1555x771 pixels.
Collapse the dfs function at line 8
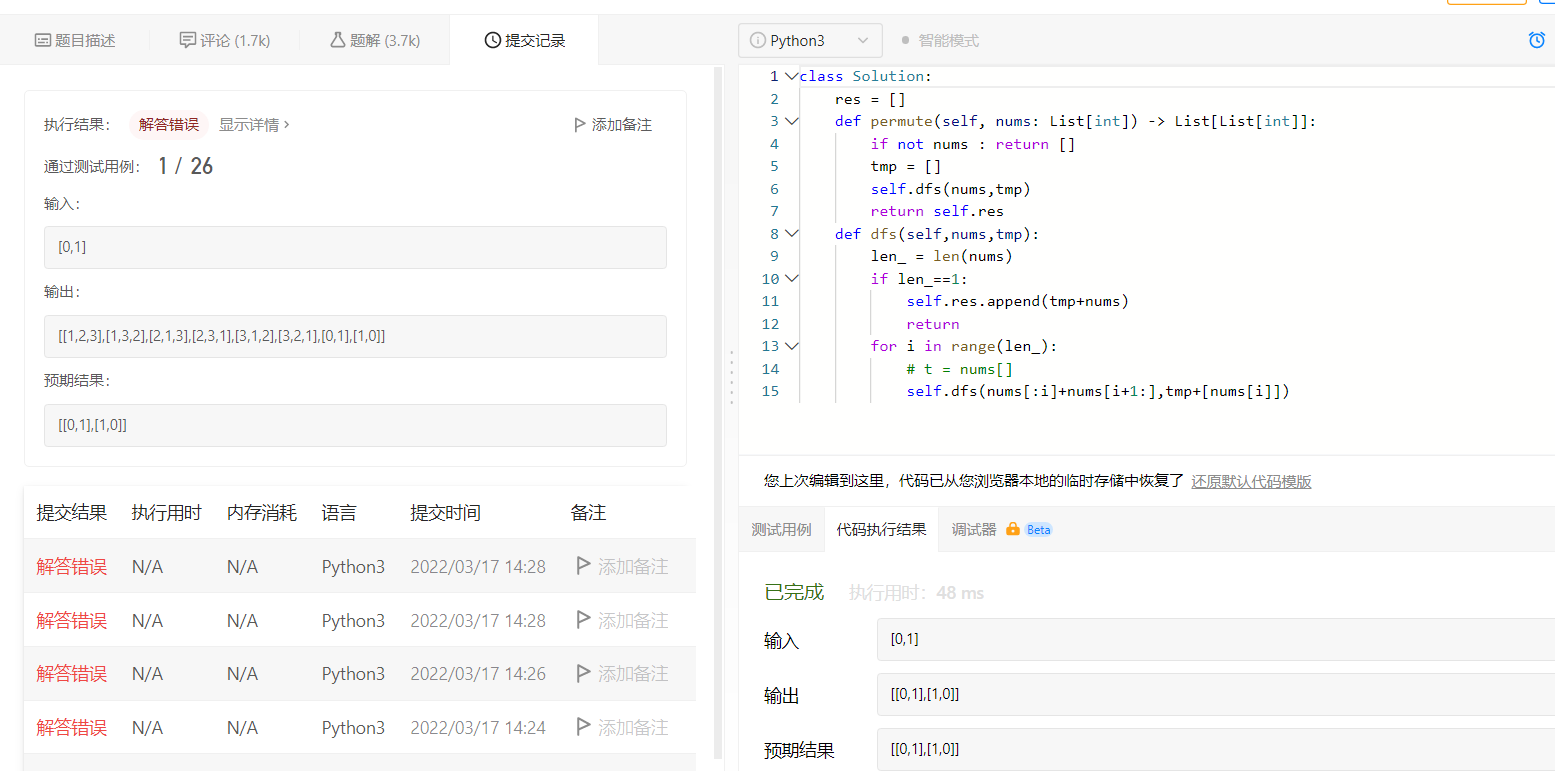tap(791, 233)
